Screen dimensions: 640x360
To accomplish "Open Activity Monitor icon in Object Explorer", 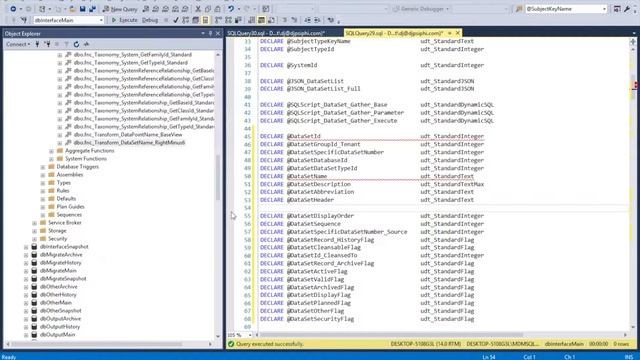I will click(86, 44).
